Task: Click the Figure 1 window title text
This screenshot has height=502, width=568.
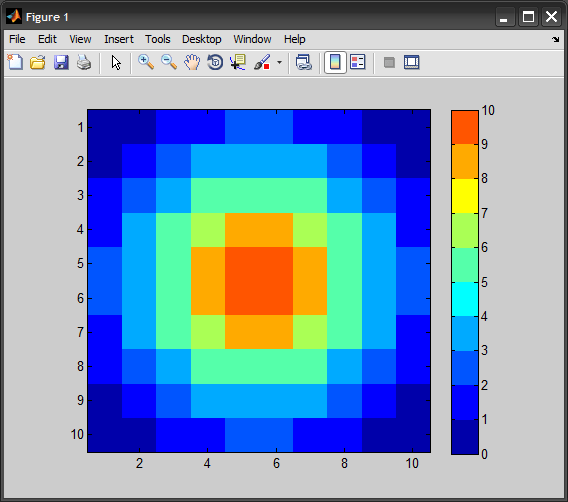Action: [x=47, y=17]
